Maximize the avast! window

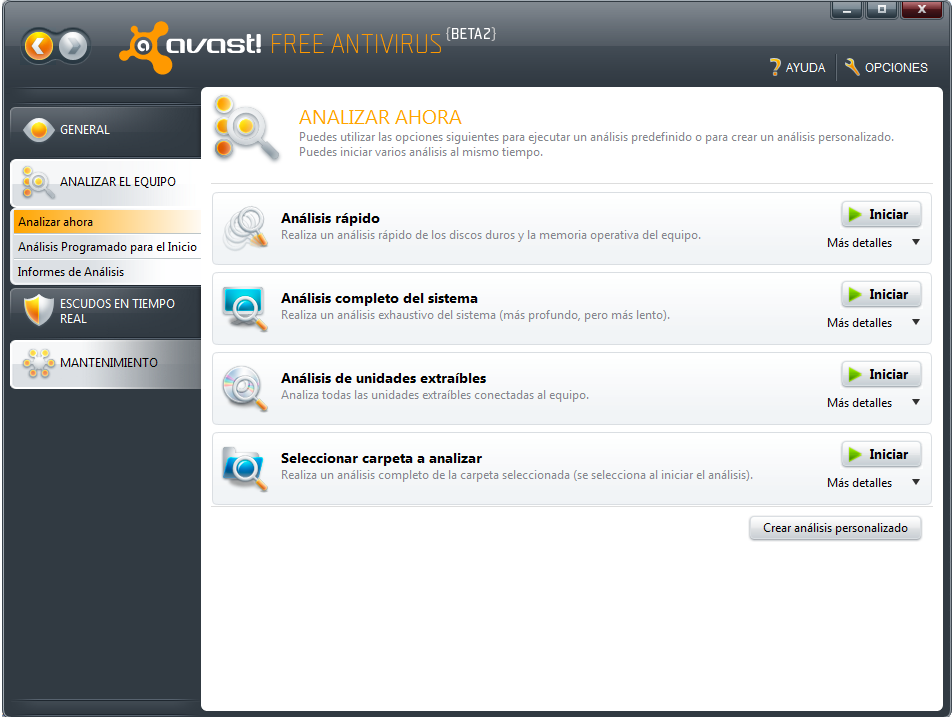click(x=882, y=10)
